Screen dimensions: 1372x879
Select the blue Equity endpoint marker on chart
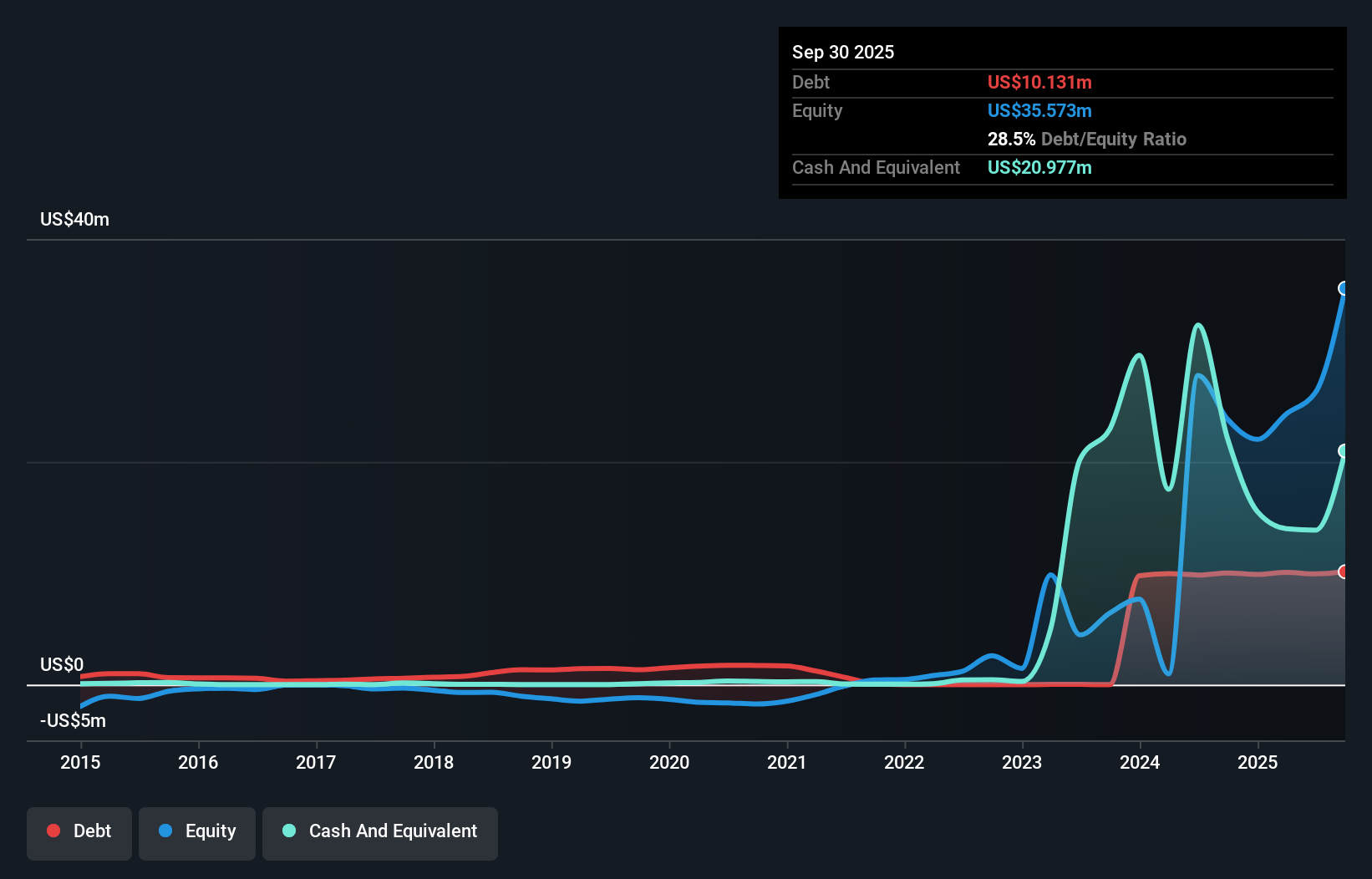1344,288
